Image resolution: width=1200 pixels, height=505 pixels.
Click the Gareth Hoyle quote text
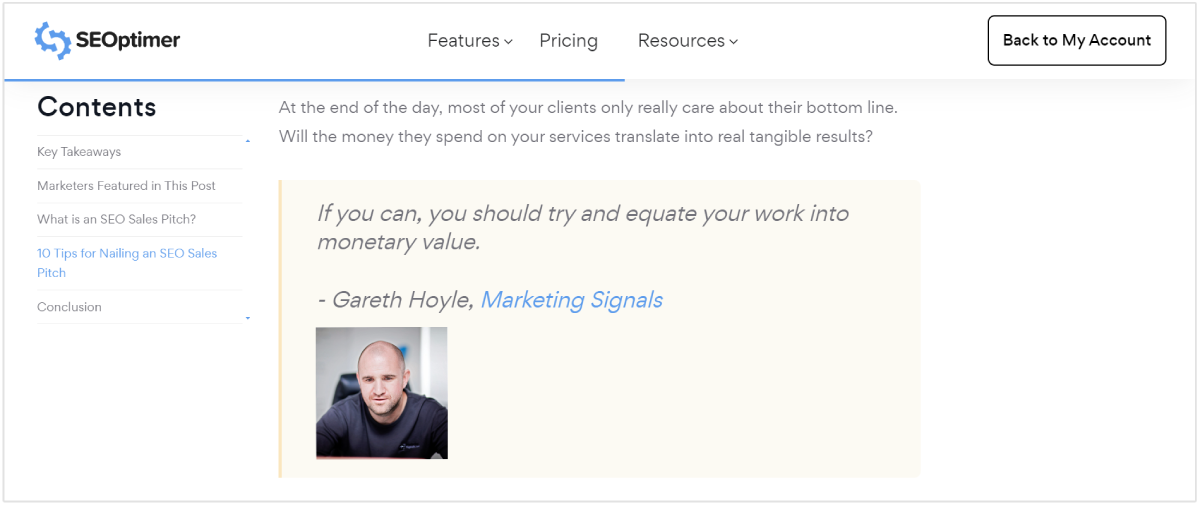pyautogui.click(x=582, y=227)
